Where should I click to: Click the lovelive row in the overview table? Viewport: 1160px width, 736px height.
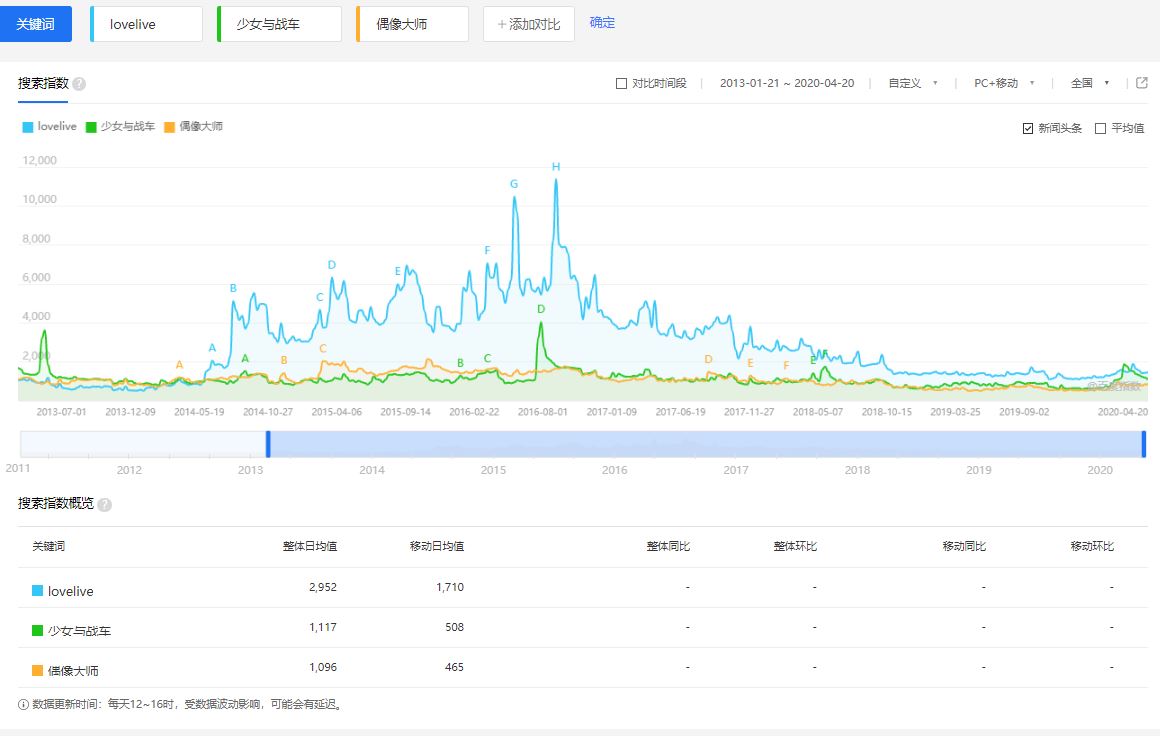tap(583, 588)
